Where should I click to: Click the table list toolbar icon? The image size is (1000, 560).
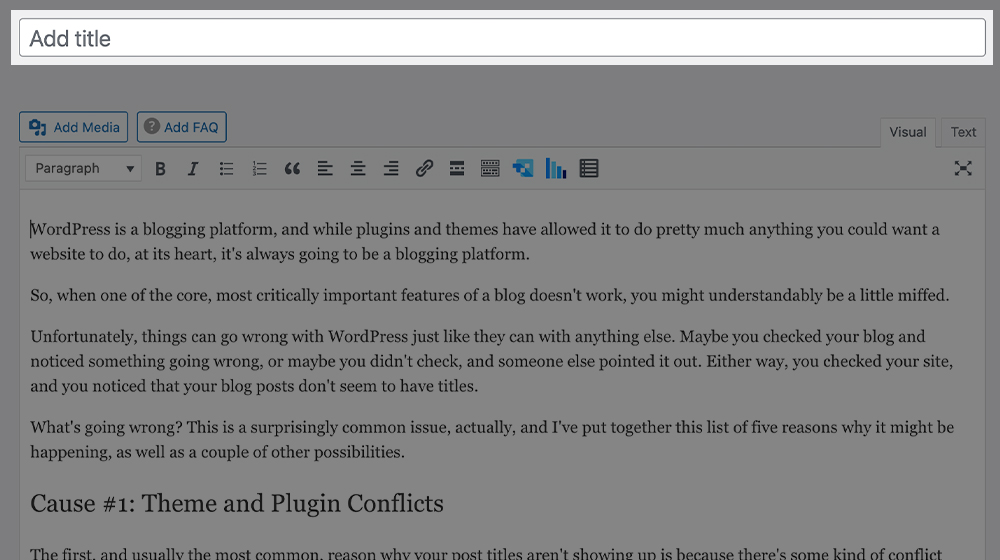coord(589,168)
